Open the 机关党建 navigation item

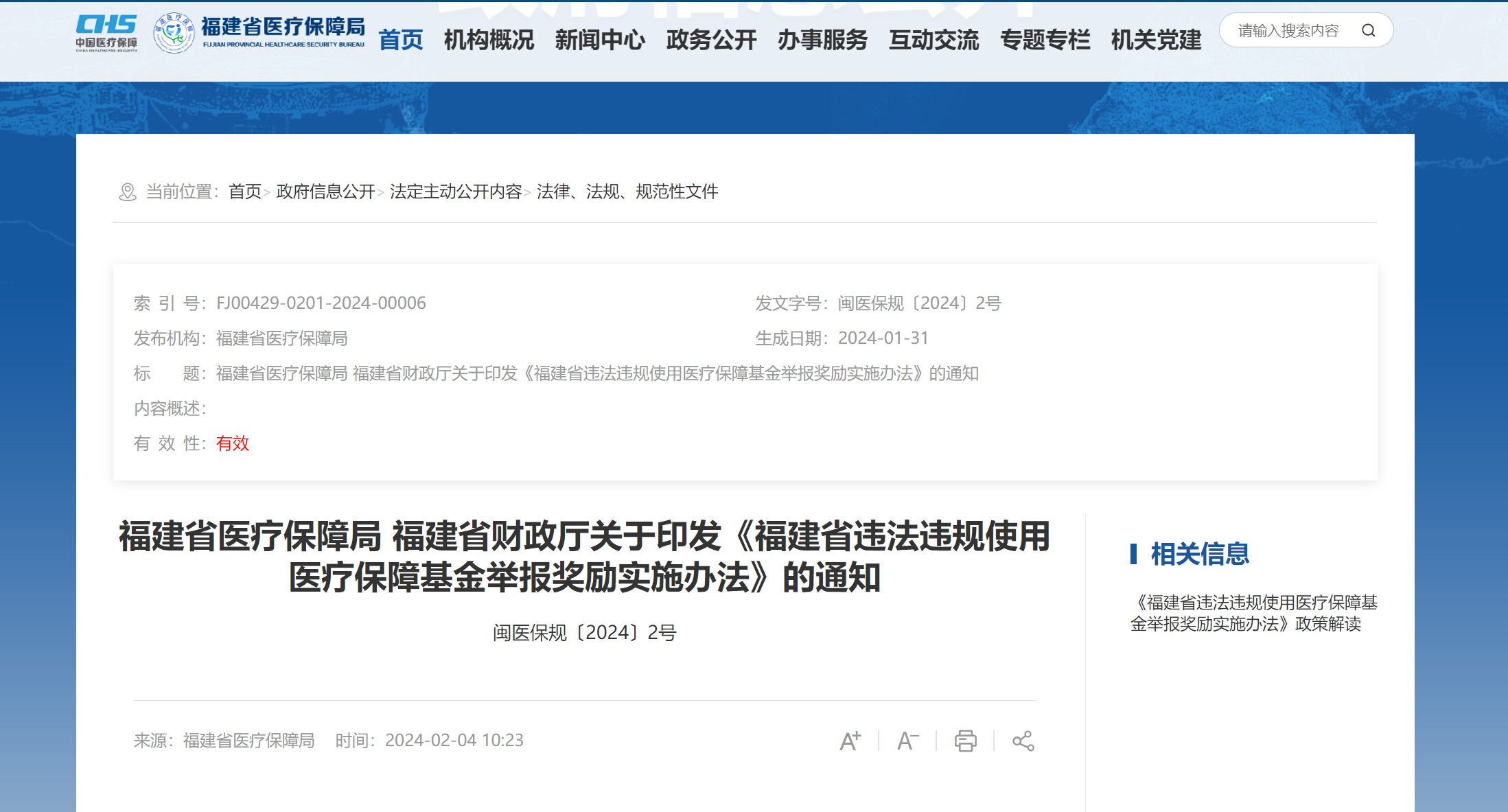pyautogui.click(x=1156, y=40)
